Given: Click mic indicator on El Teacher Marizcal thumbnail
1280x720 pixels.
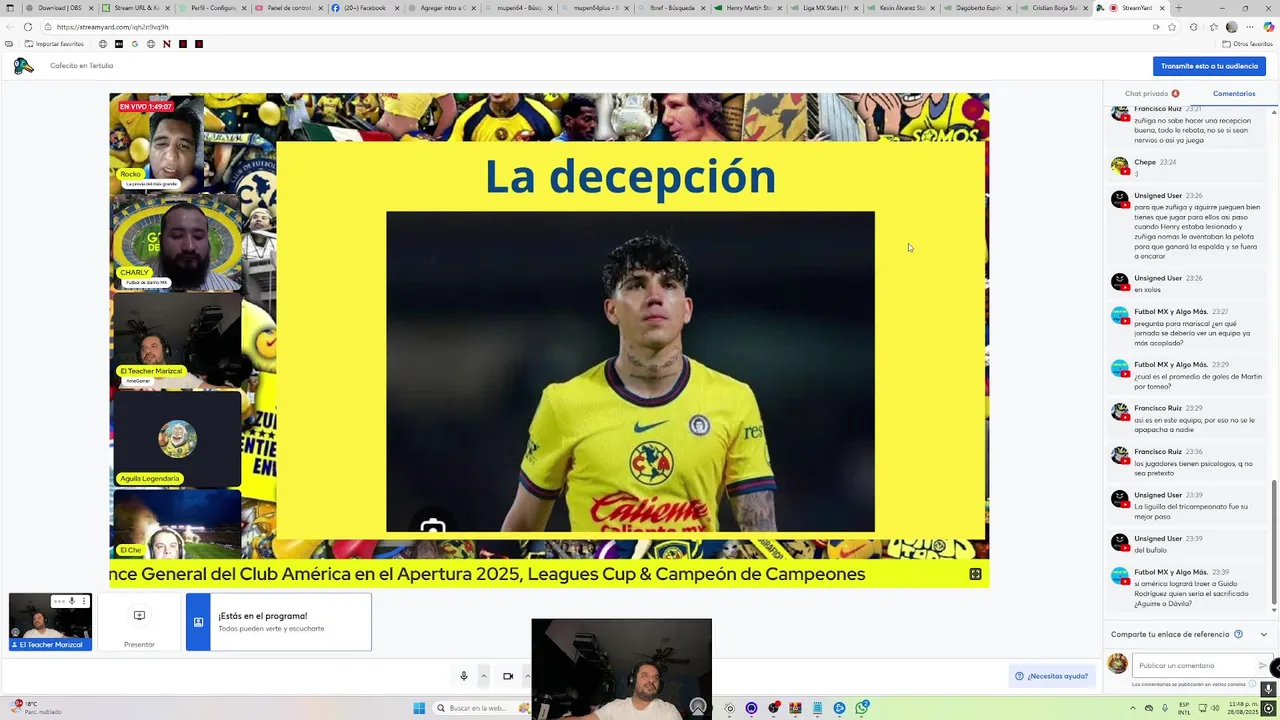Looking at the screenshot, I should tap(72, 601).
